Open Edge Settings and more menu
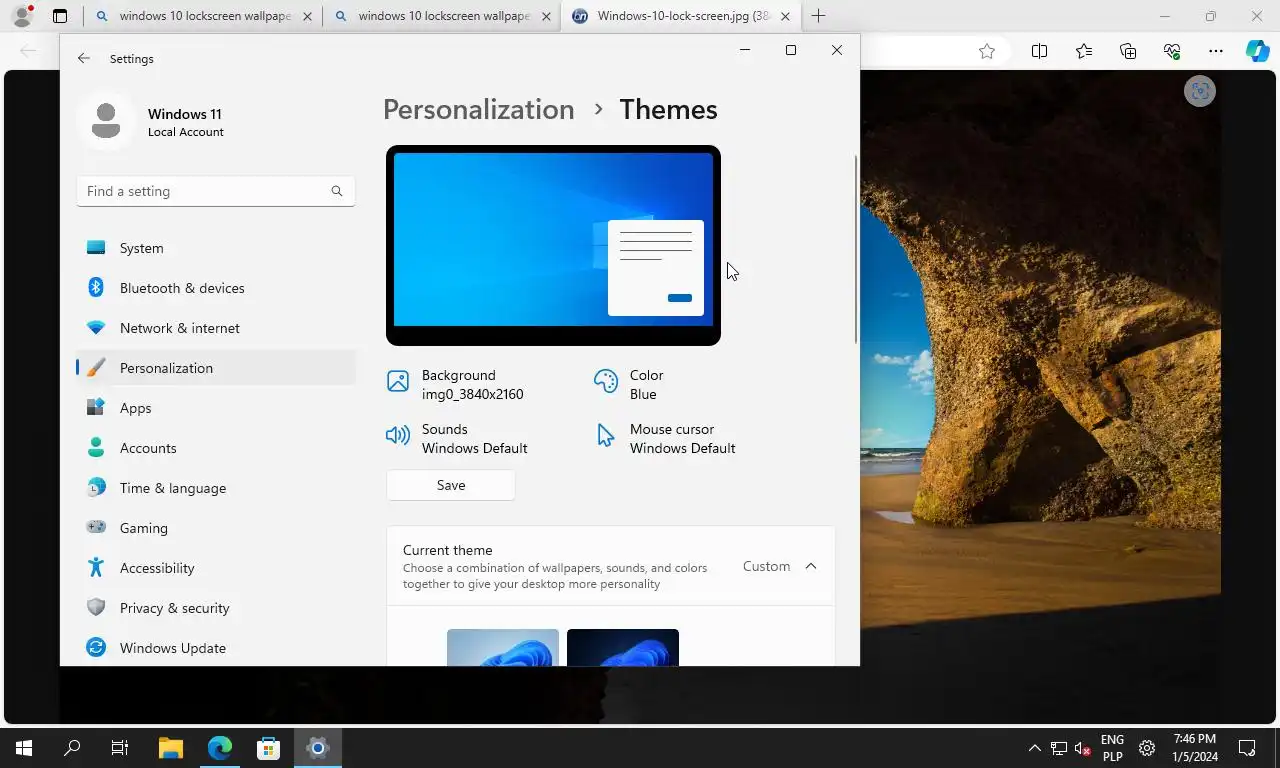This screenshot has width=1280, height=768. coord(1216,52)
